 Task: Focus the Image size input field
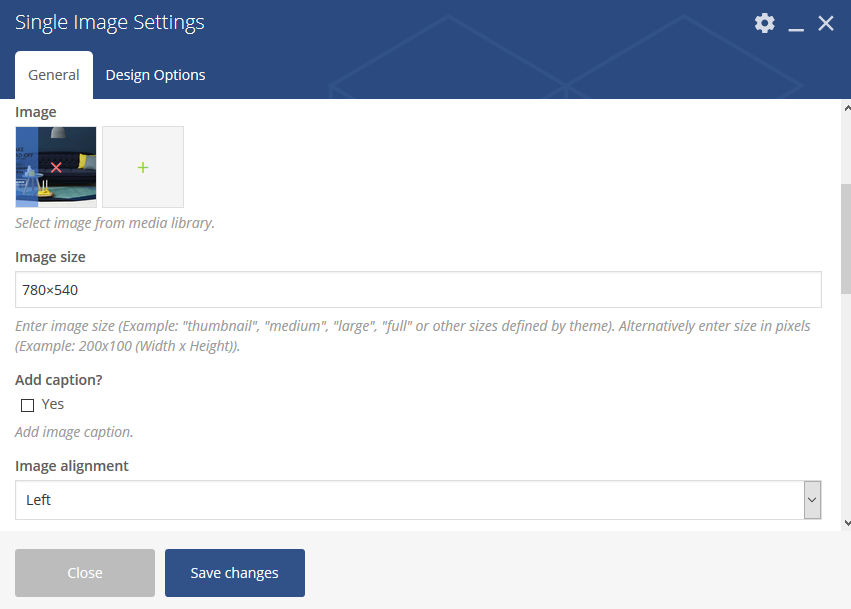pyautogui.click(x=418, y=290)
